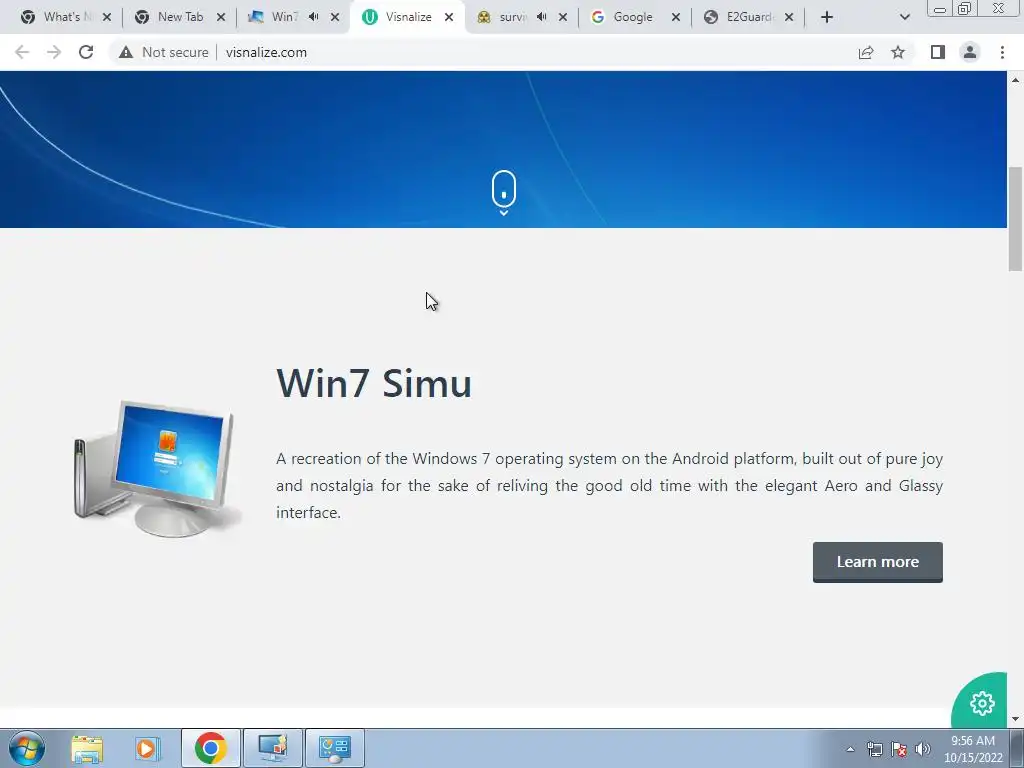Open the green settings gear button

click(982, 703)
